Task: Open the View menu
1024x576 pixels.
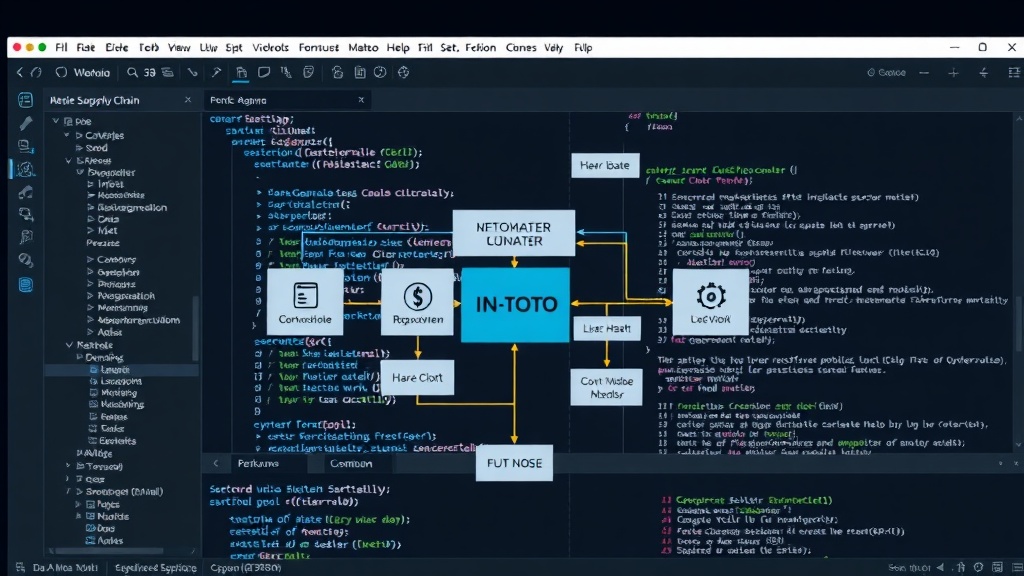Action: tap(178, 48)
